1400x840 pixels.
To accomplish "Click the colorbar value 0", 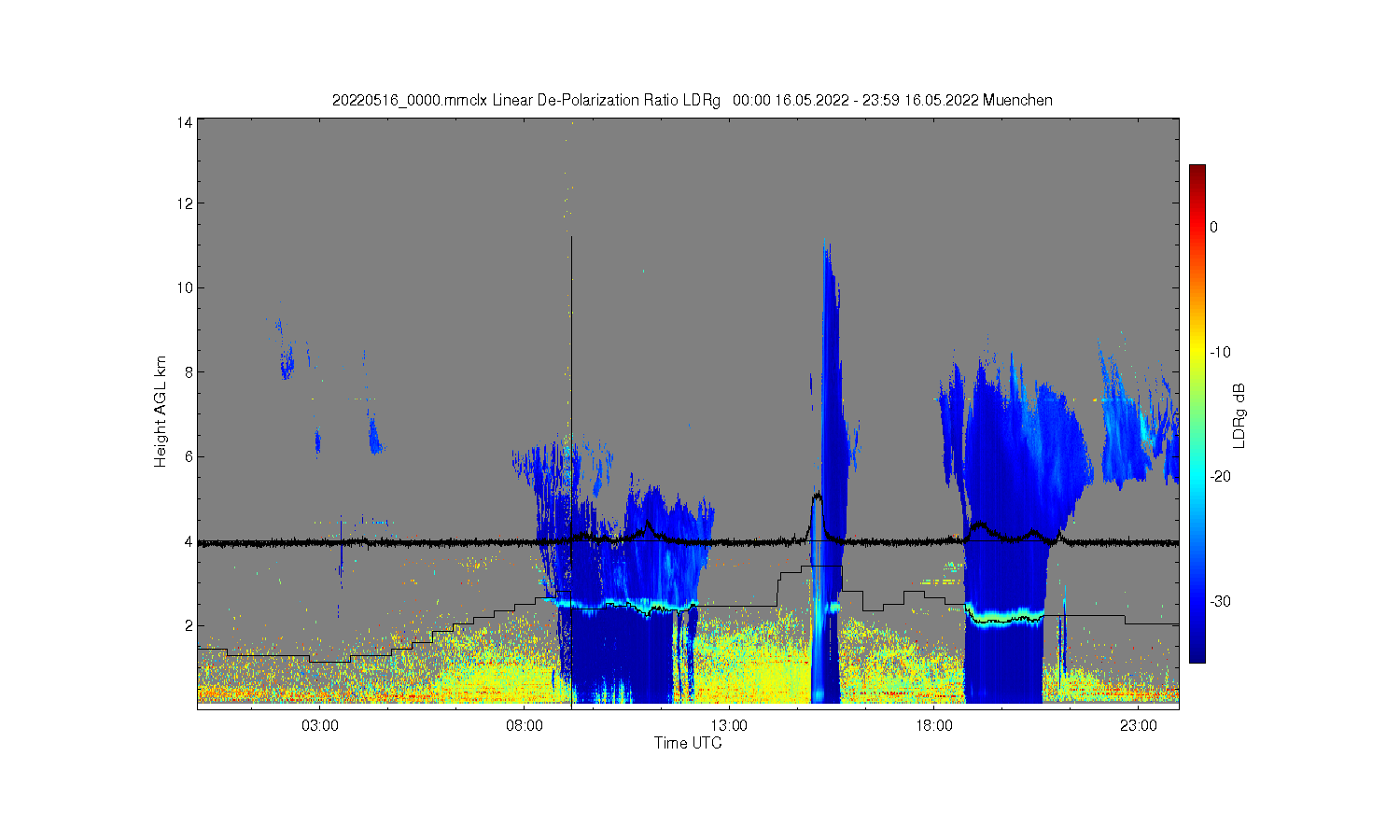I will [1214, 227].
